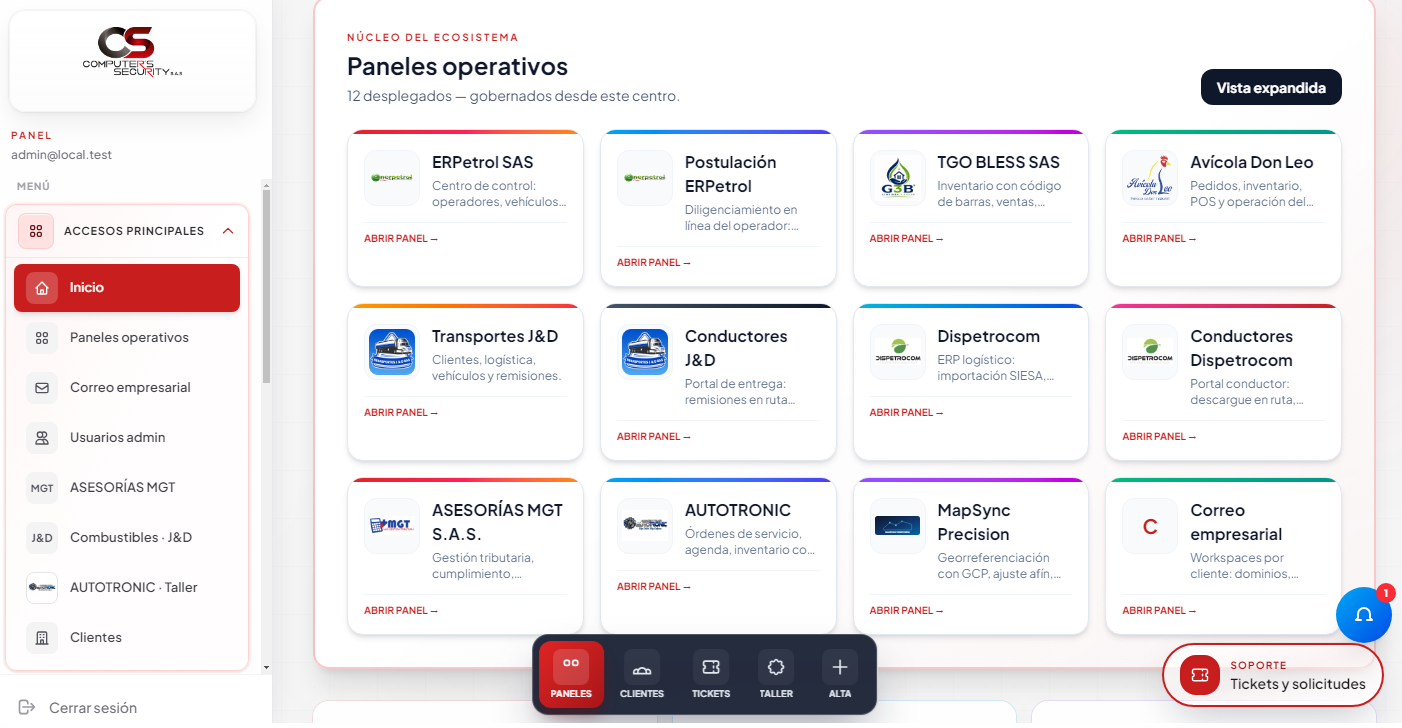Image resolution: width=1402 pixels, height=728 pixels.
Task: Click the Computers Security logo
Action: tap(133, 51)
